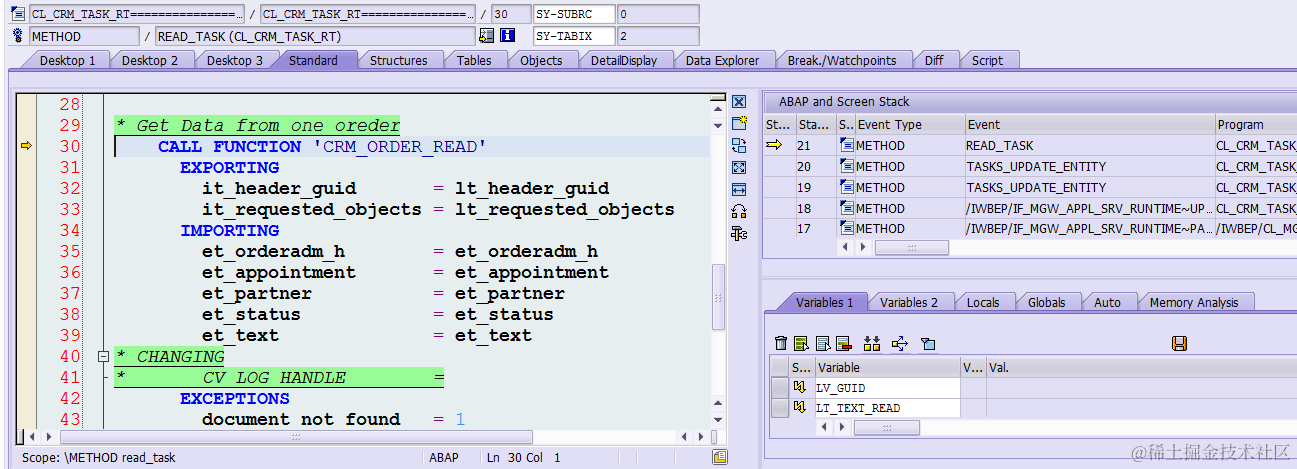Open the Desktop 1 tab
The image size is (1297, 469).
pos(67,60)
